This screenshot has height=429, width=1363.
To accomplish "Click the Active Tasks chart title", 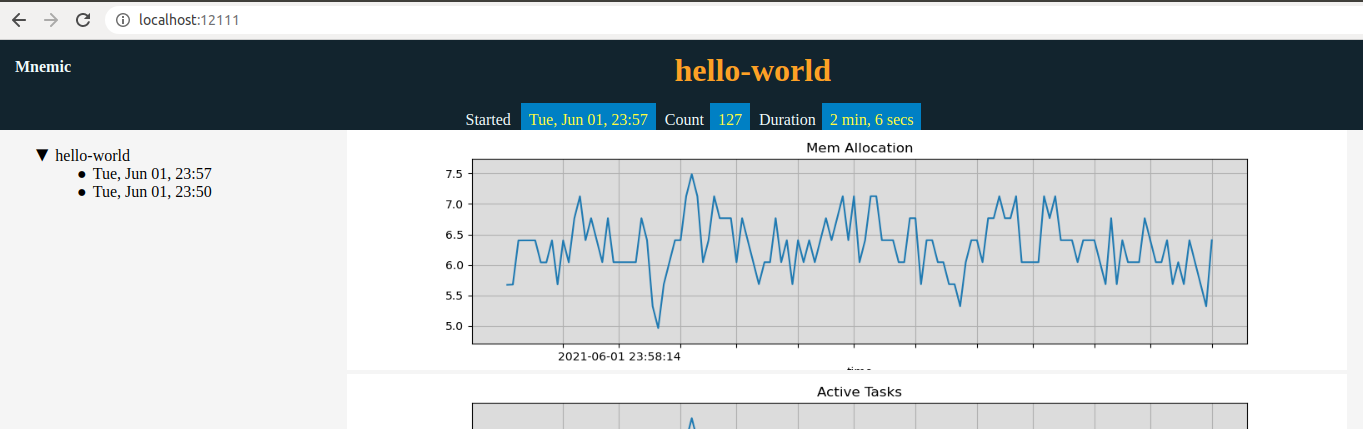I will click(x=859, y=392).
